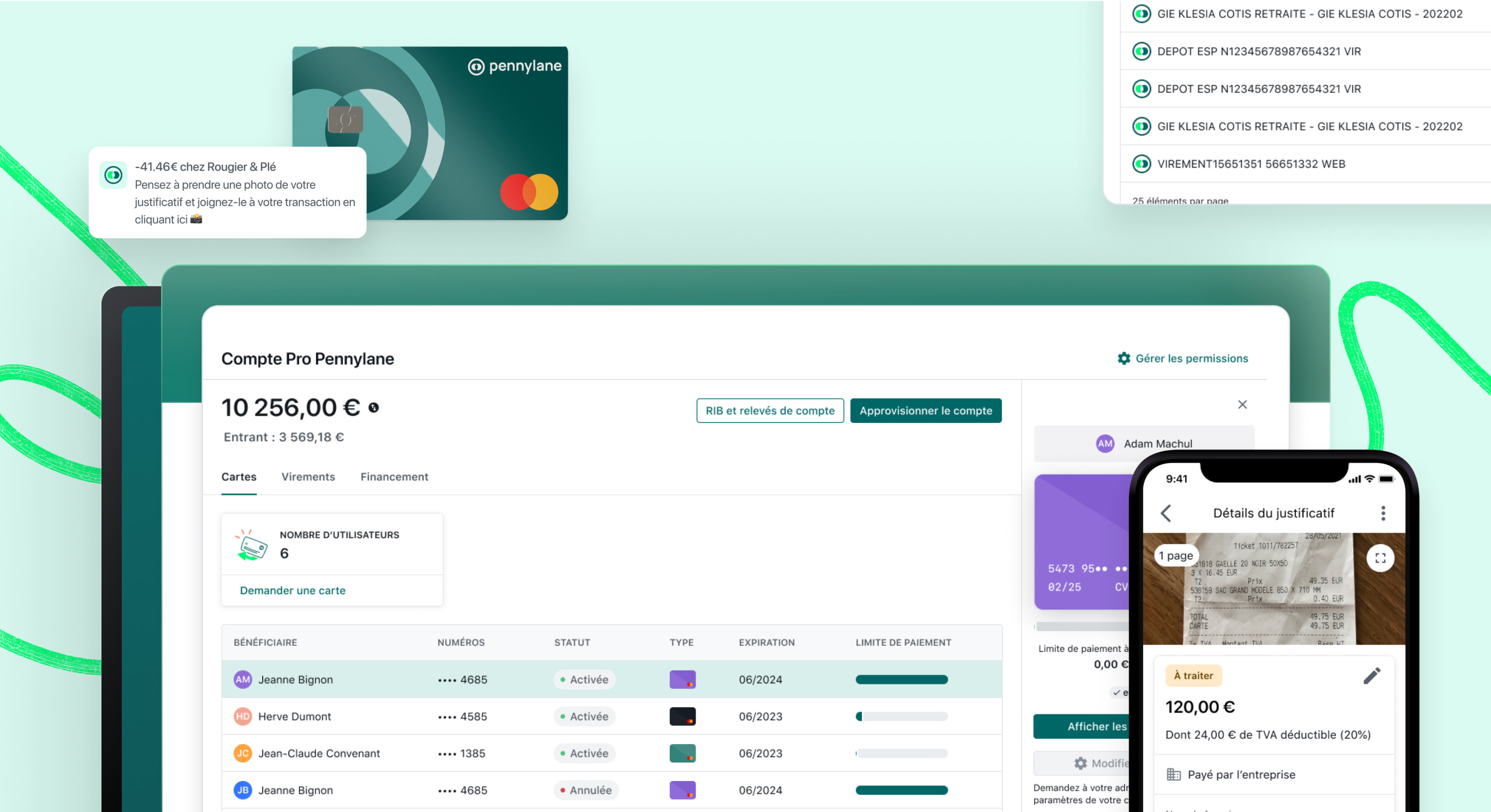Click the -41.46€ chez Rougier & Plé notification
The image size is (1491, 812).
pos(228,192)
